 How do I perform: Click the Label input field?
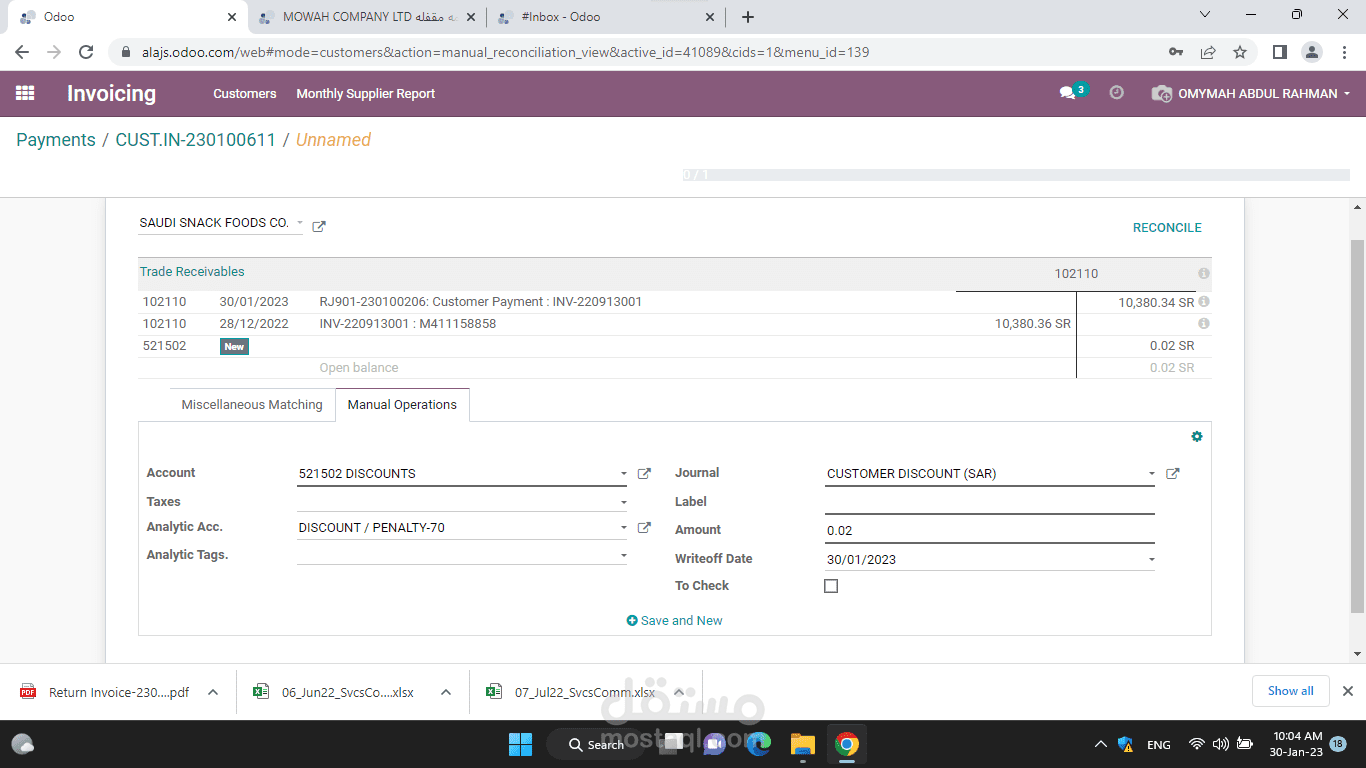[990, 502]
